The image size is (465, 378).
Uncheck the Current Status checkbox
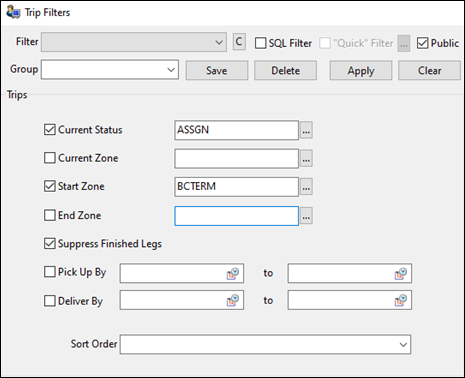click(x=50, y=130)
